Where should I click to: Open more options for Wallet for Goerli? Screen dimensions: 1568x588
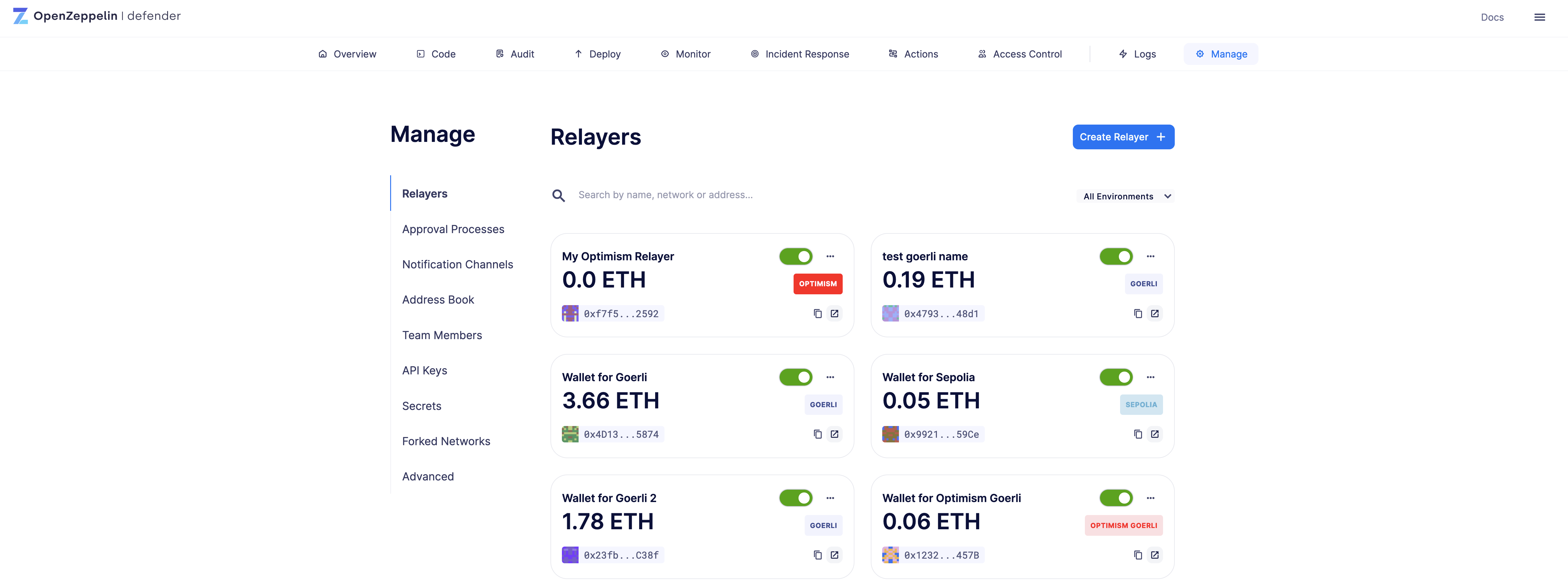point(830,377)
